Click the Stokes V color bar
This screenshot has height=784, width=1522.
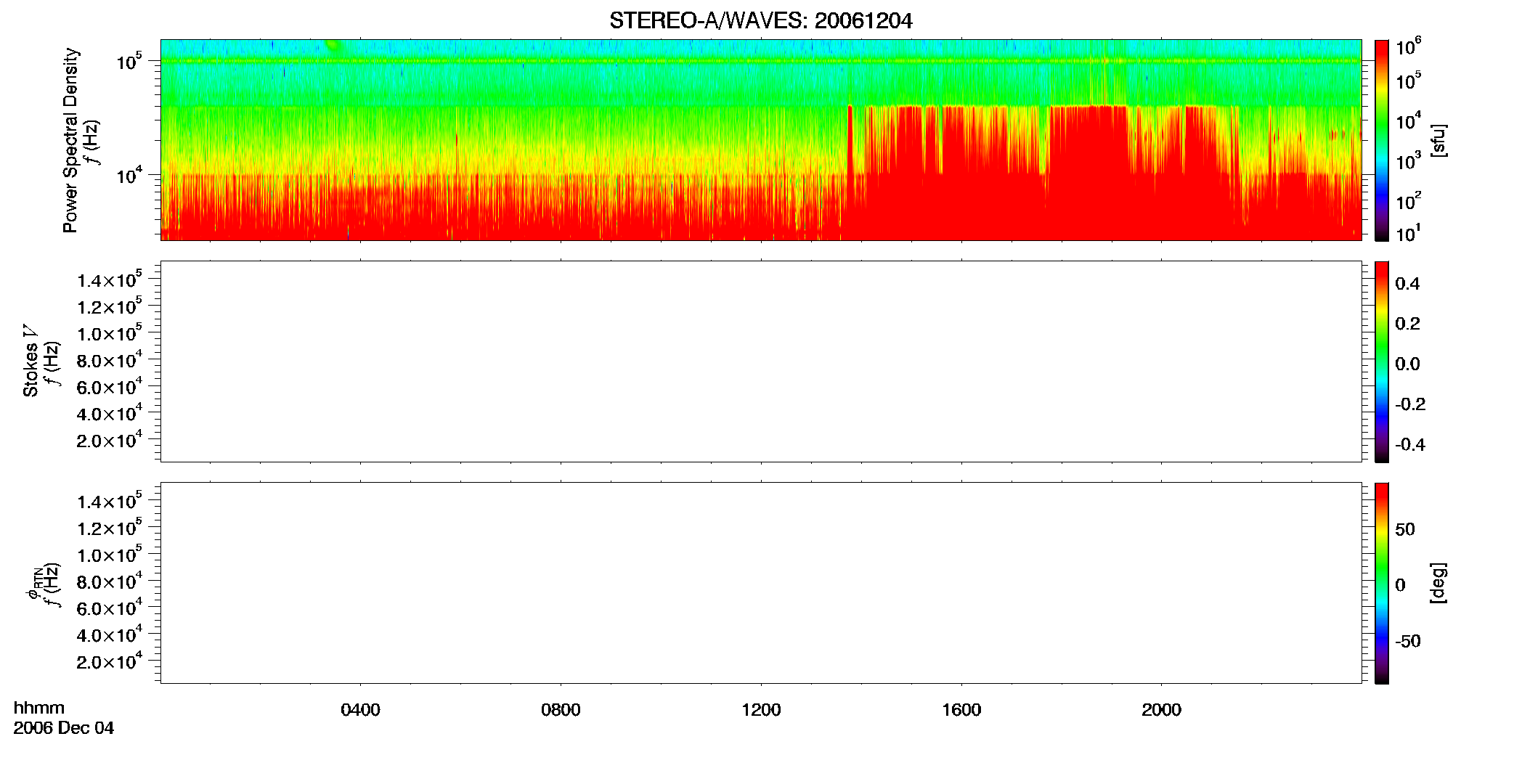click(x=1382, y=362)
